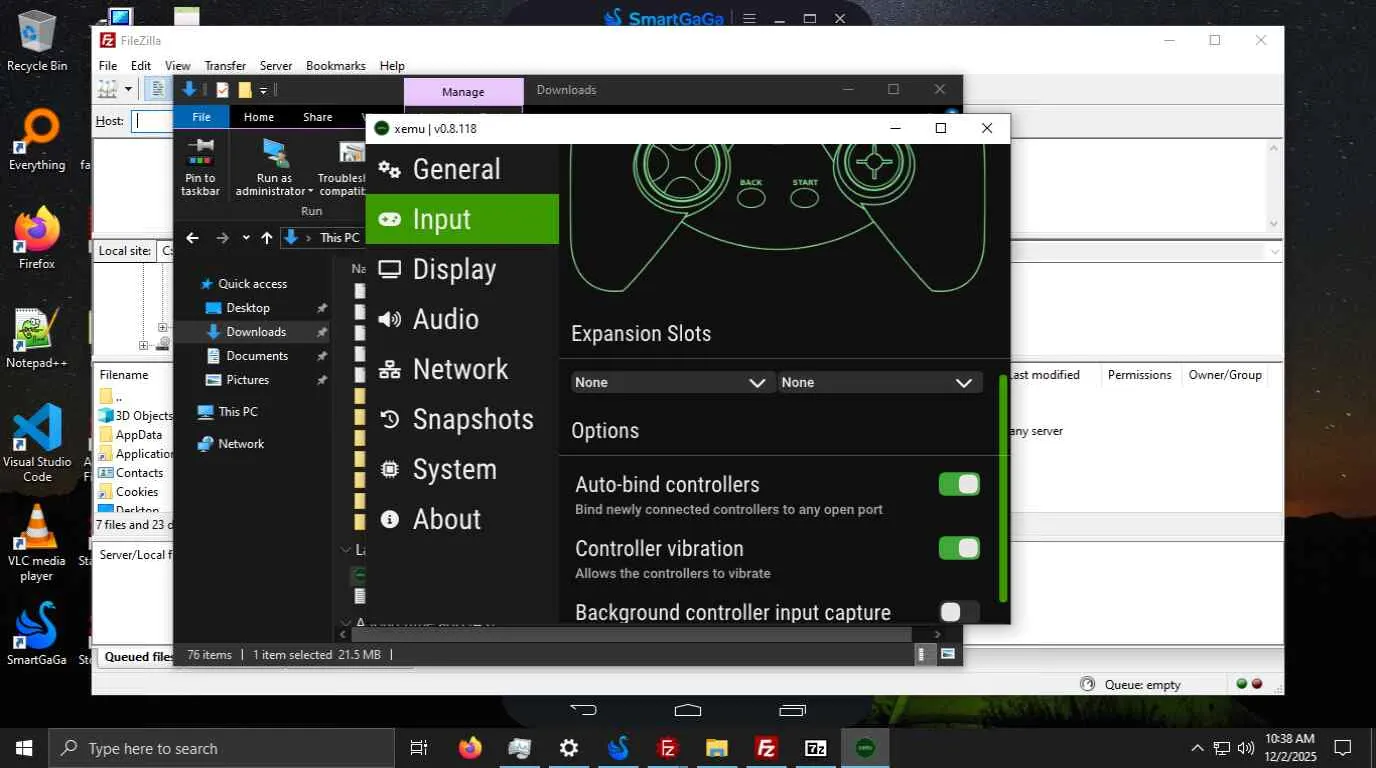Select the Input tab in xemu
The height and width of the screenshot is (768, 1376).
pos(462,219)
